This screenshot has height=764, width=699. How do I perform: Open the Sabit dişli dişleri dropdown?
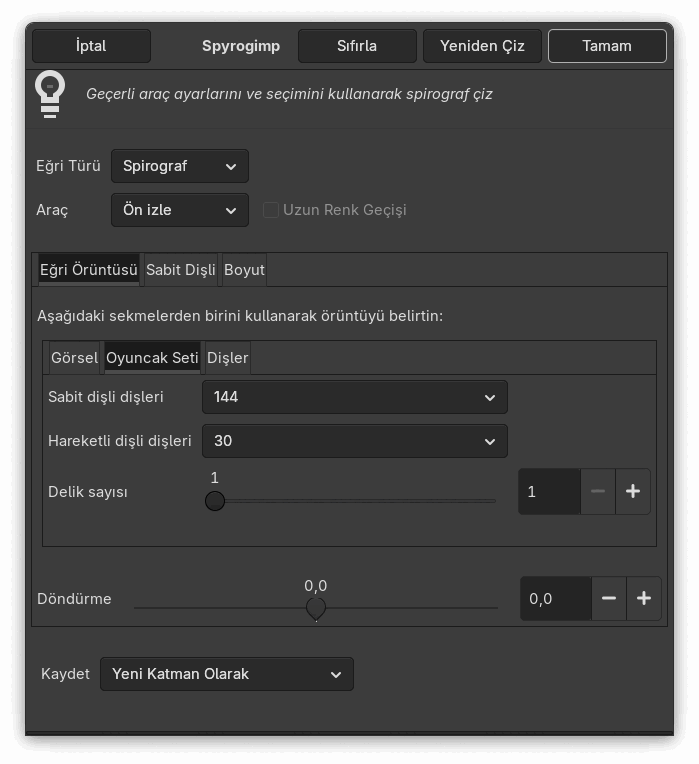(x=355, y=397)
